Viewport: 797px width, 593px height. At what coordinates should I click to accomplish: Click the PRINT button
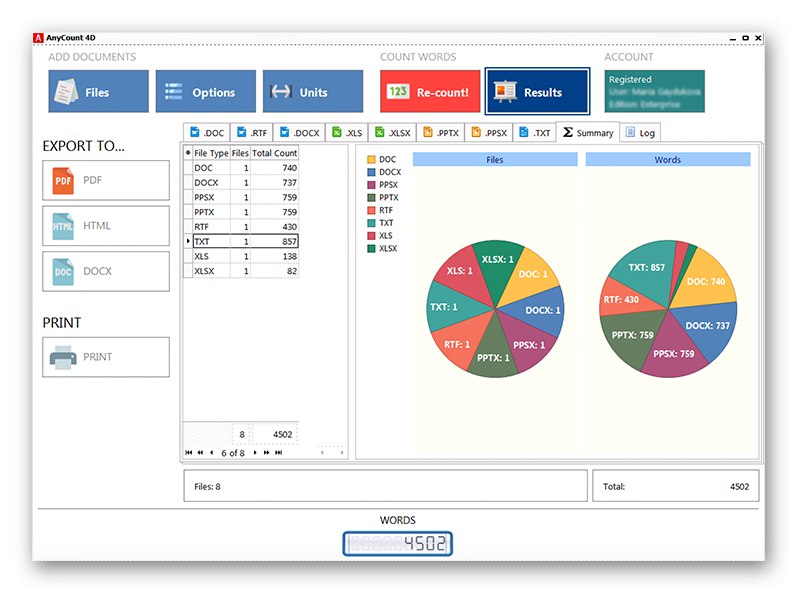(x=106, y=357)
